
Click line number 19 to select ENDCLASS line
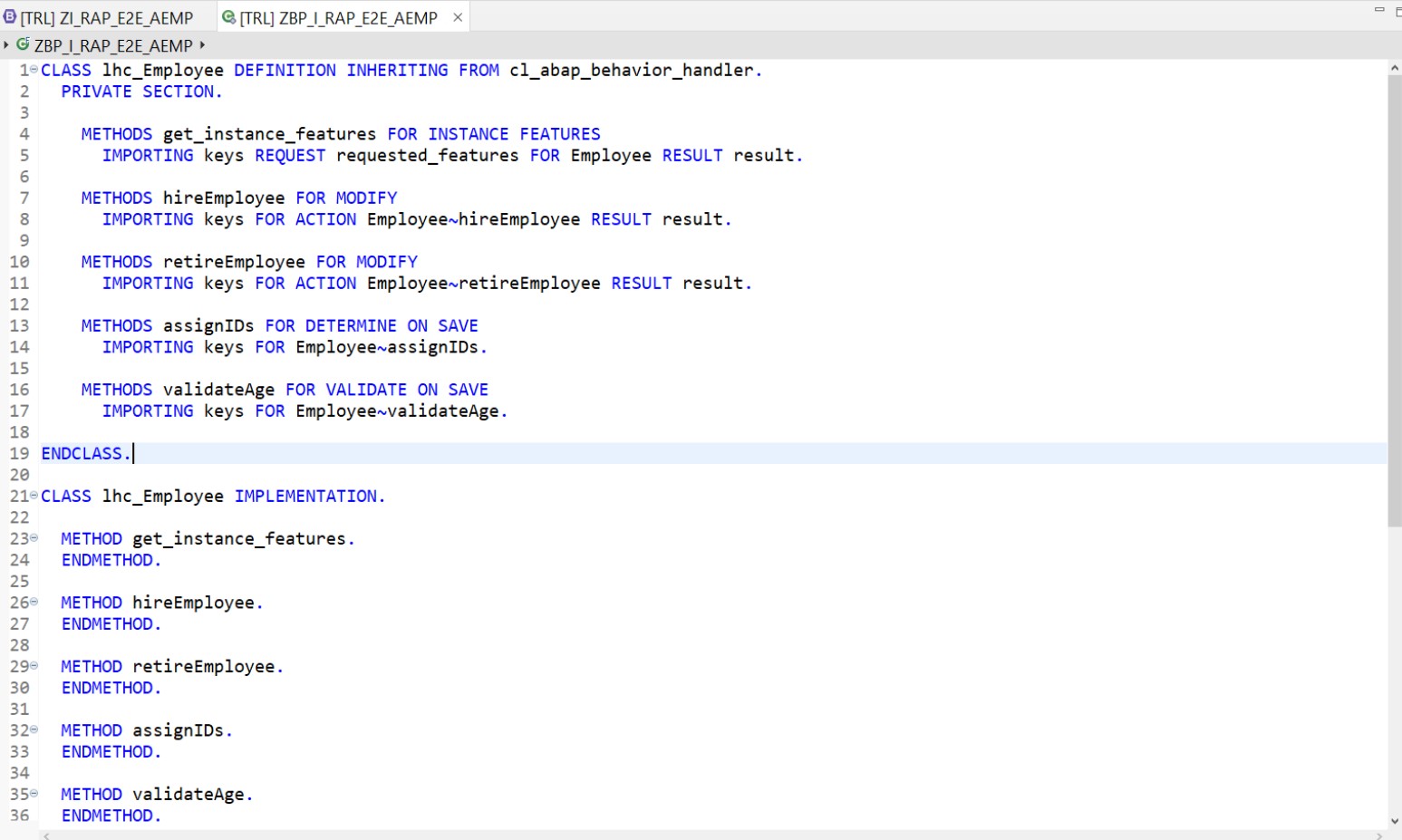[18, 453]
